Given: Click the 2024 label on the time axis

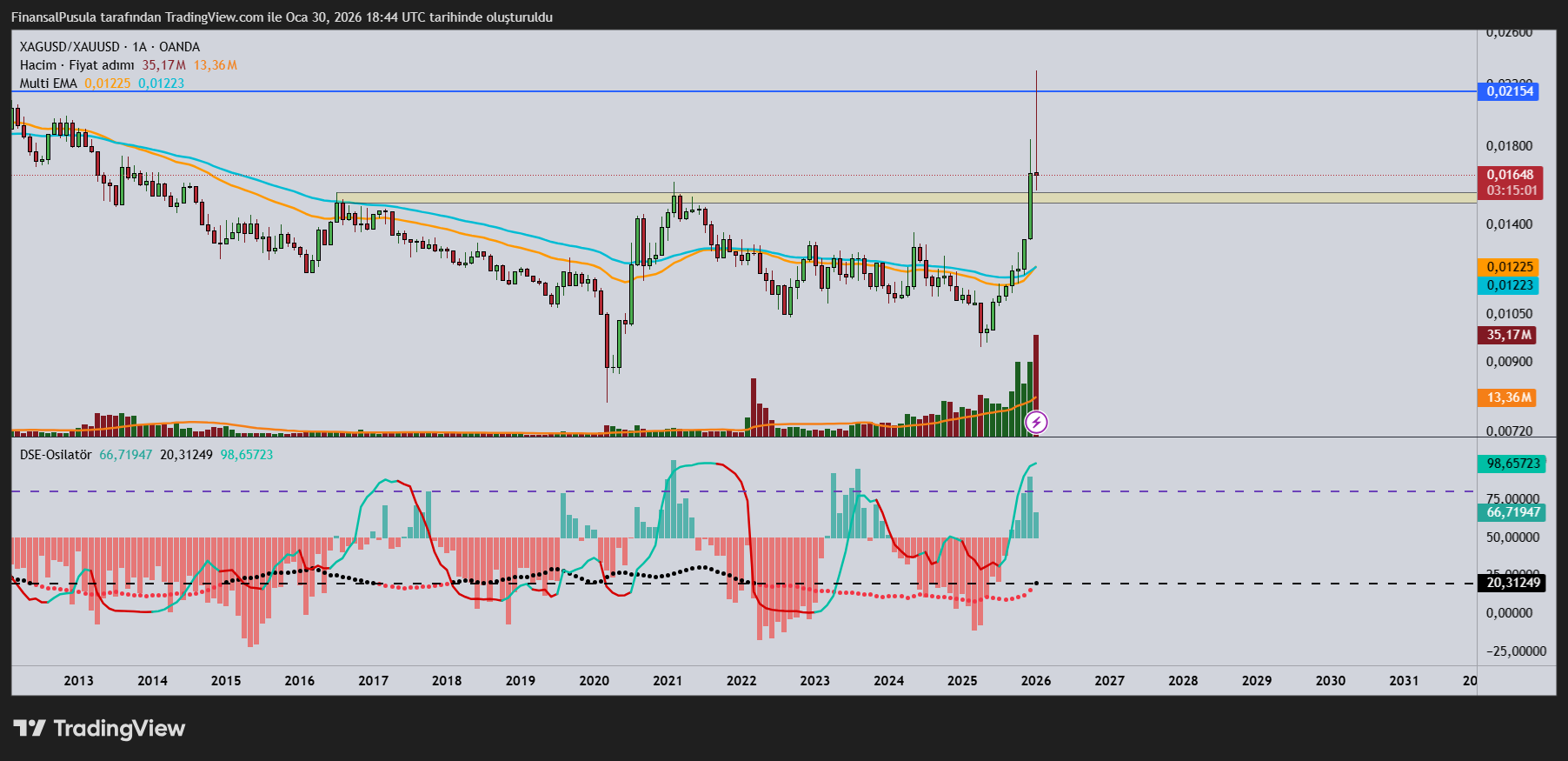Looking at the screenshot, I should point(889,681).
